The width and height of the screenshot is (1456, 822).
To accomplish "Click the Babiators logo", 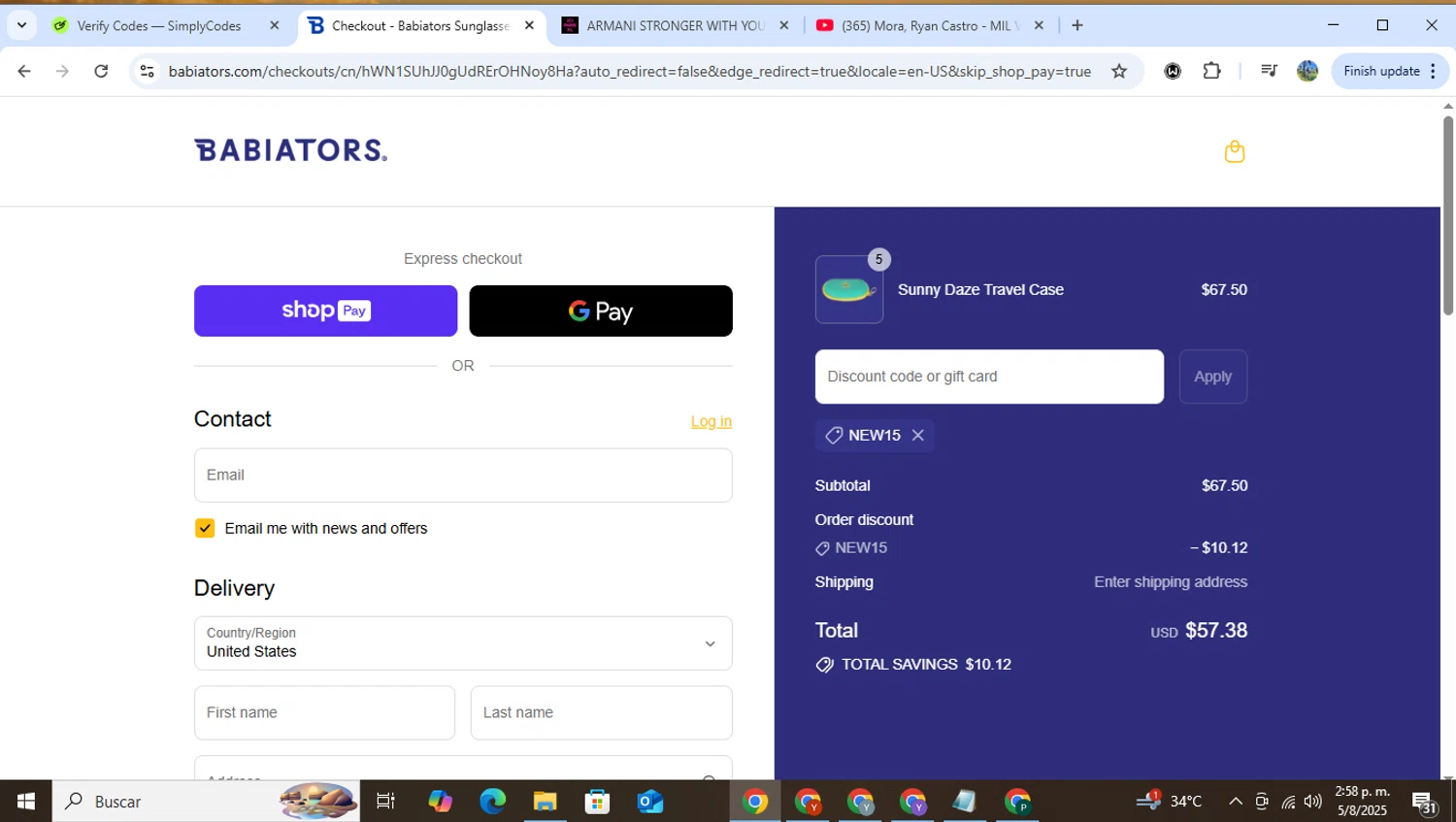I will point(291,150).
